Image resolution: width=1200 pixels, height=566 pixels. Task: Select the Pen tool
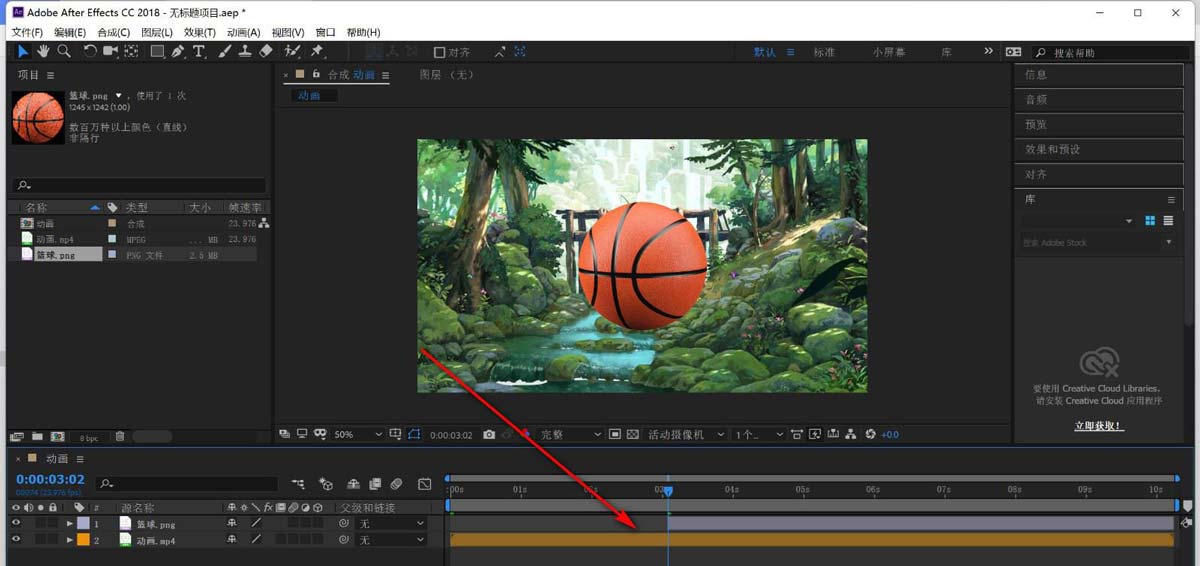coord(178,51)
